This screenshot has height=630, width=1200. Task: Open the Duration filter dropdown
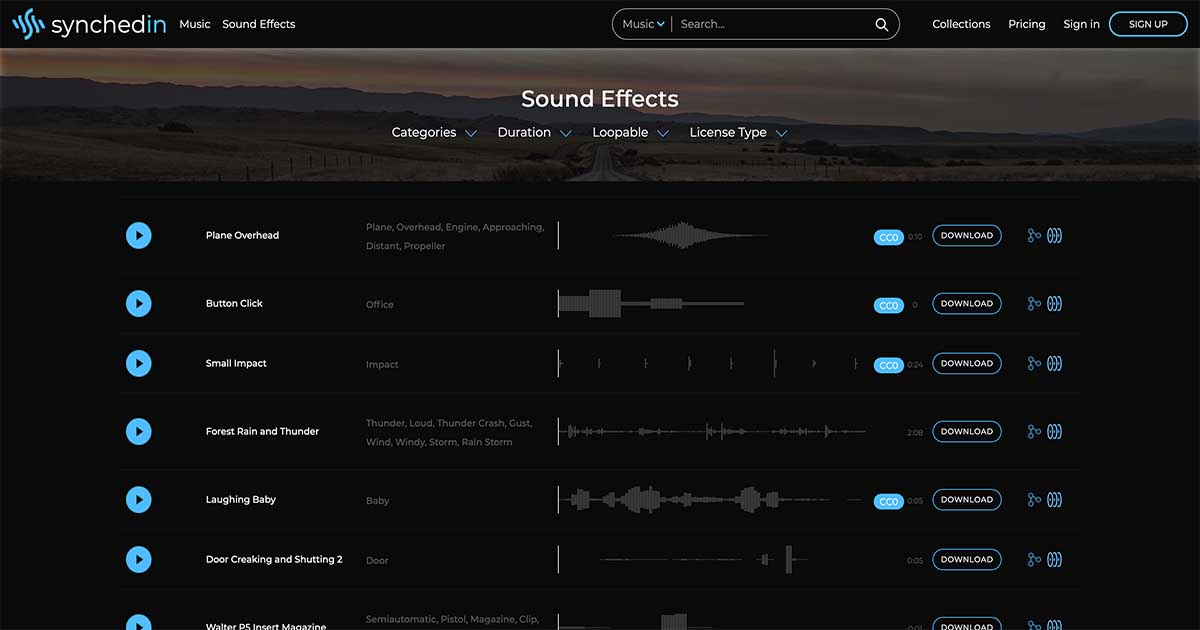534,133
